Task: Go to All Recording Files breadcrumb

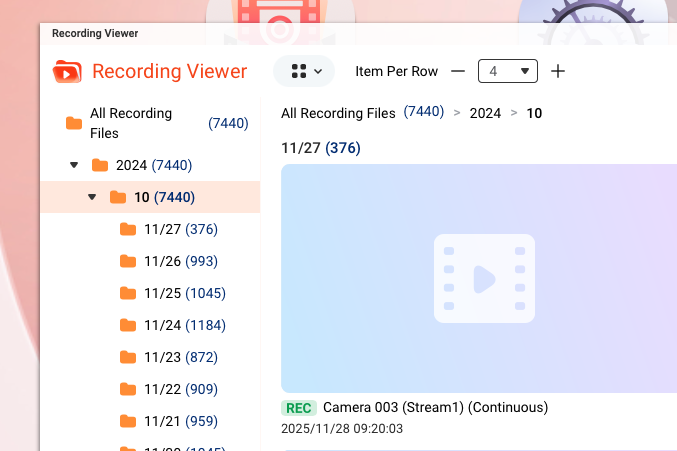Action: pos(338,113)
